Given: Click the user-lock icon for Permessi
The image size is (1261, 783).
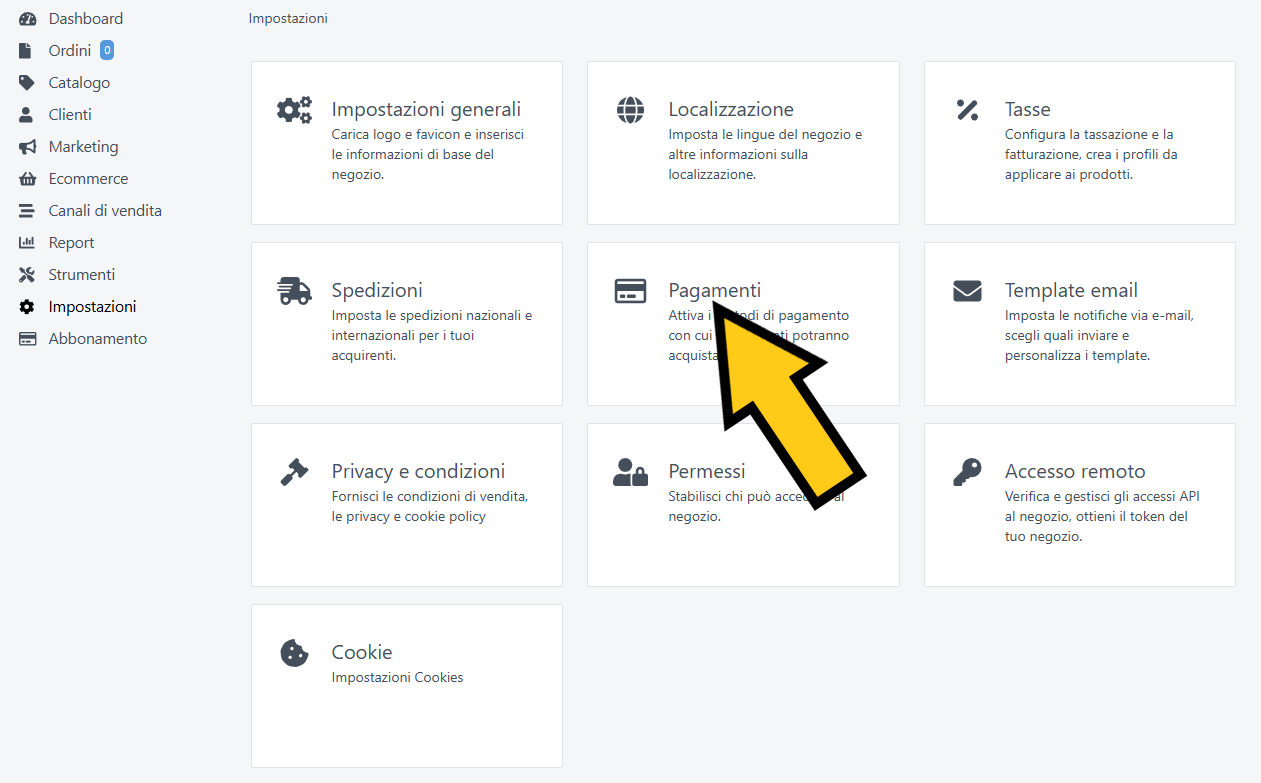Looking at the screenshot, I should [631, 472].
